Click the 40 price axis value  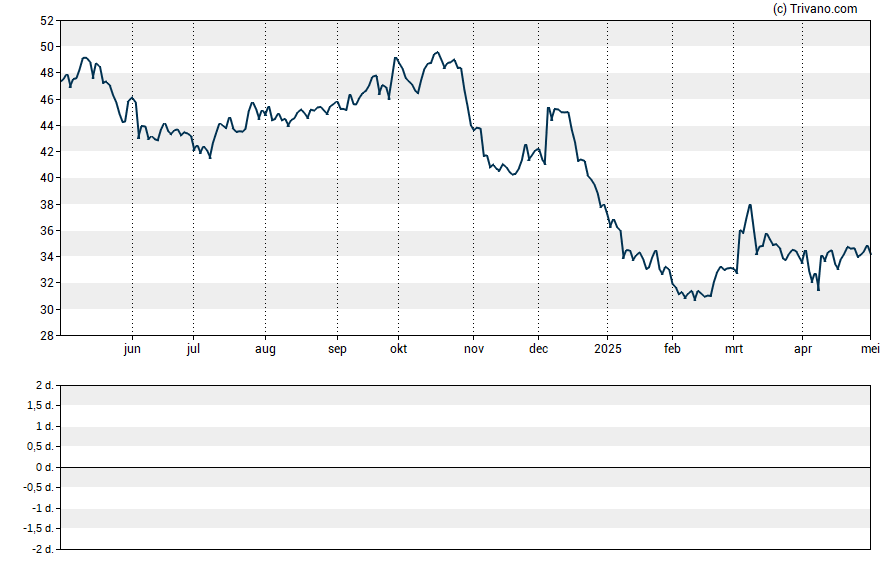(47, 178)
